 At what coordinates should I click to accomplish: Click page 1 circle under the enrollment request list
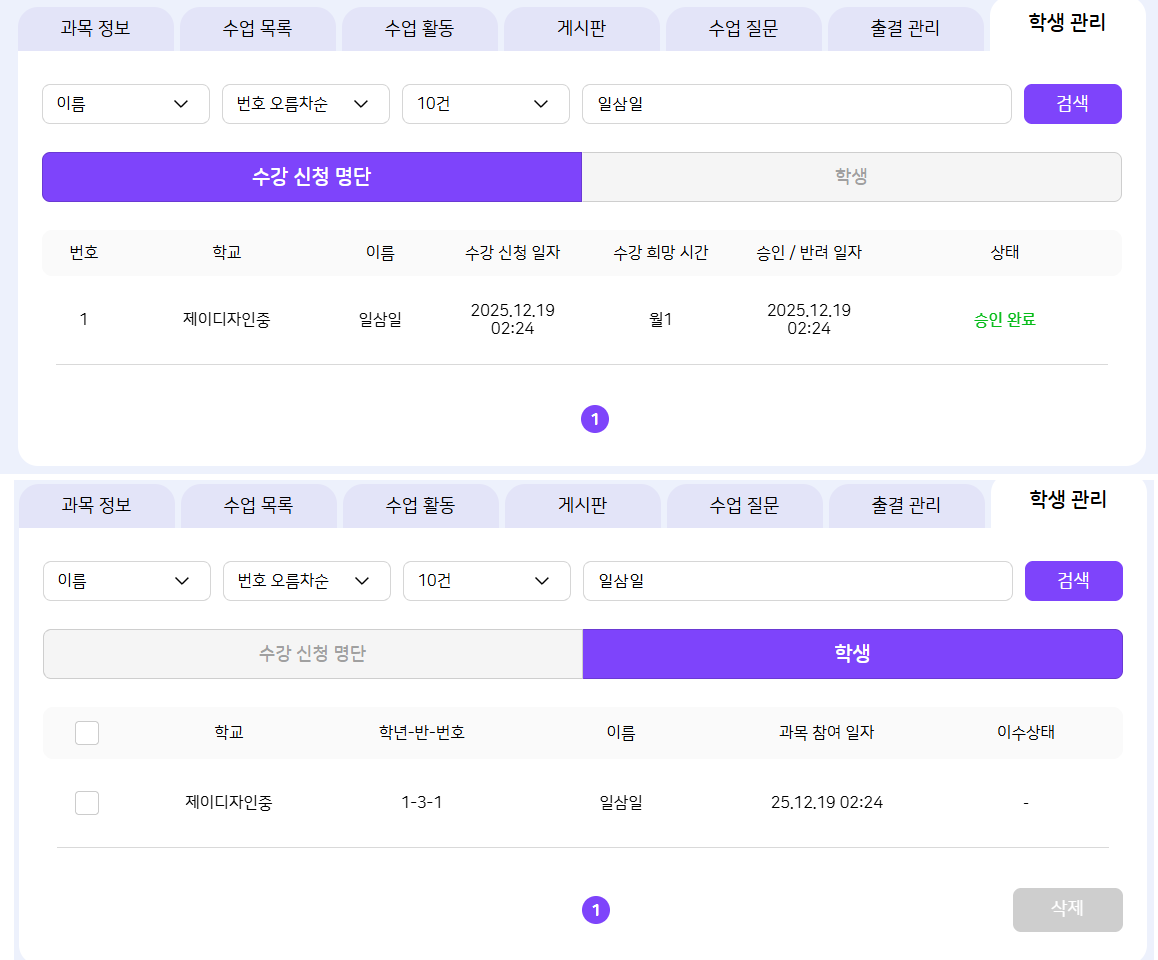pos(595,420)
